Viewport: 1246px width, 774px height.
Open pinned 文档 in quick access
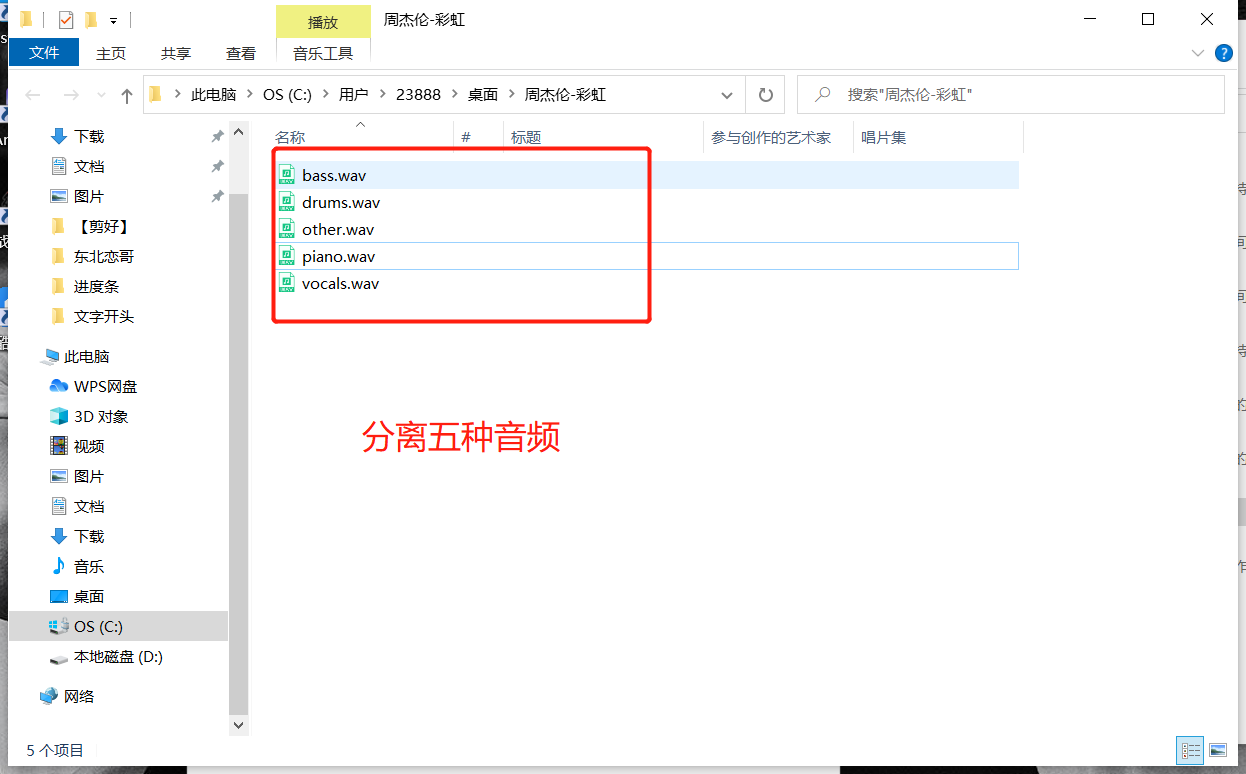pos(89,166)
